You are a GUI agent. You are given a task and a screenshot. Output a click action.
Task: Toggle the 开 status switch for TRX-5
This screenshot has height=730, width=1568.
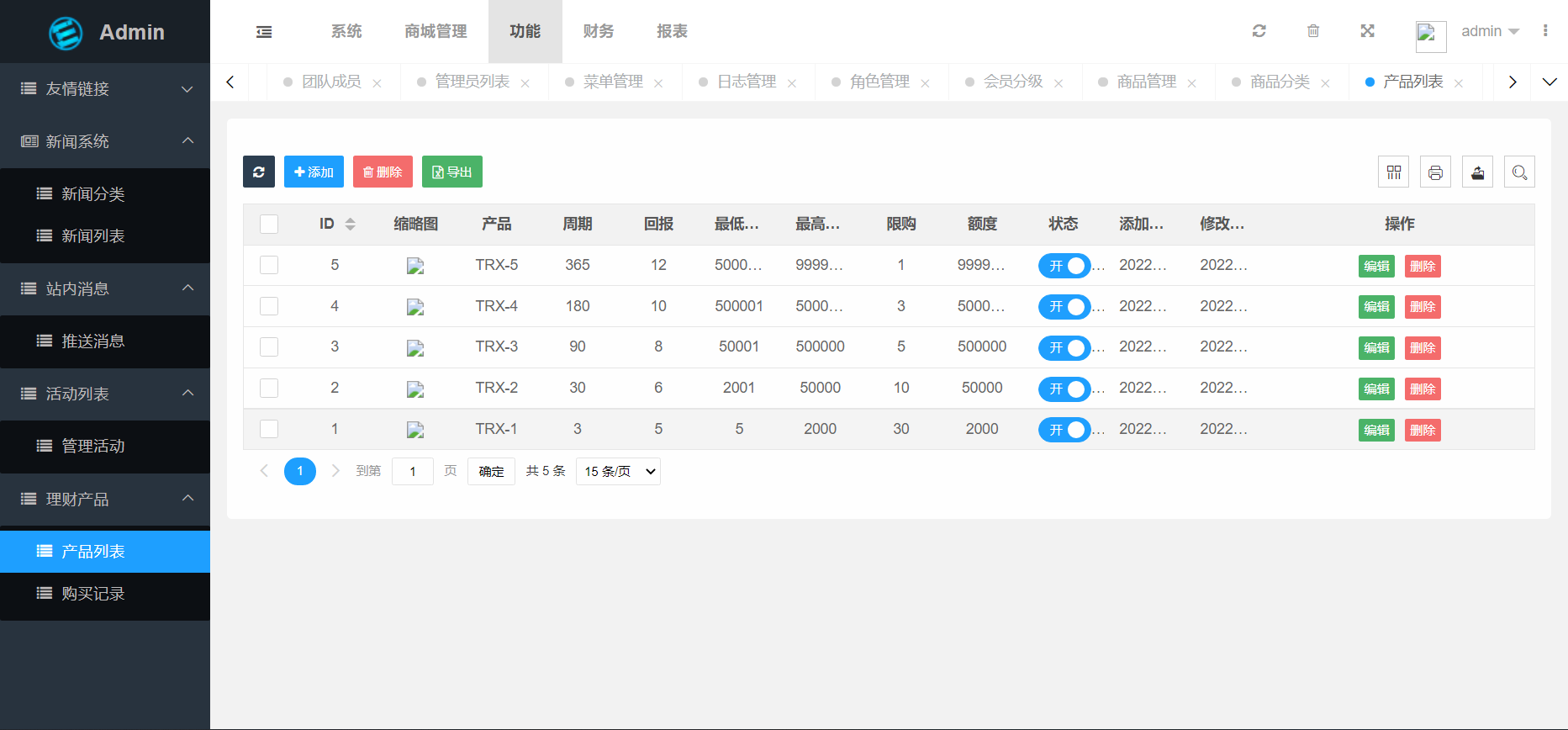1064,266
